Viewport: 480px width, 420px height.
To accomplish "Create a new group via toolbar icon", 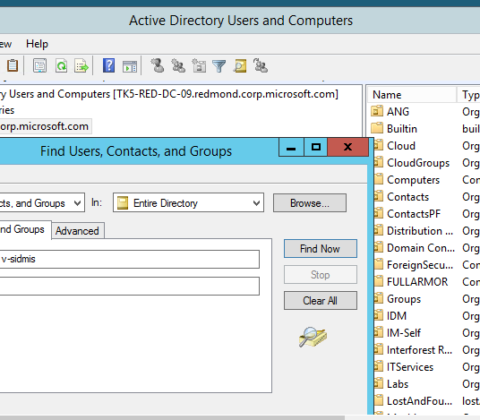I will pos(178,66).
